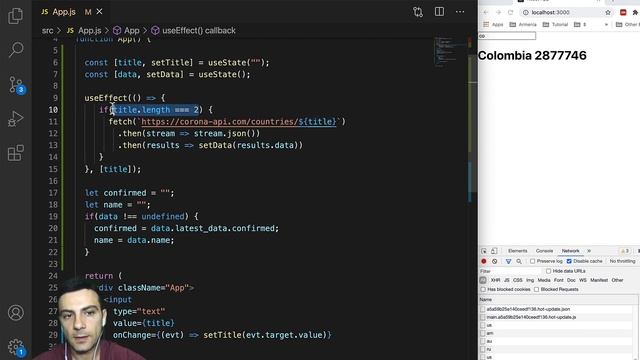Viewport: 640px width, 360px height.
Task: Bookmark this page with star icon
Action: click(608, 13)
